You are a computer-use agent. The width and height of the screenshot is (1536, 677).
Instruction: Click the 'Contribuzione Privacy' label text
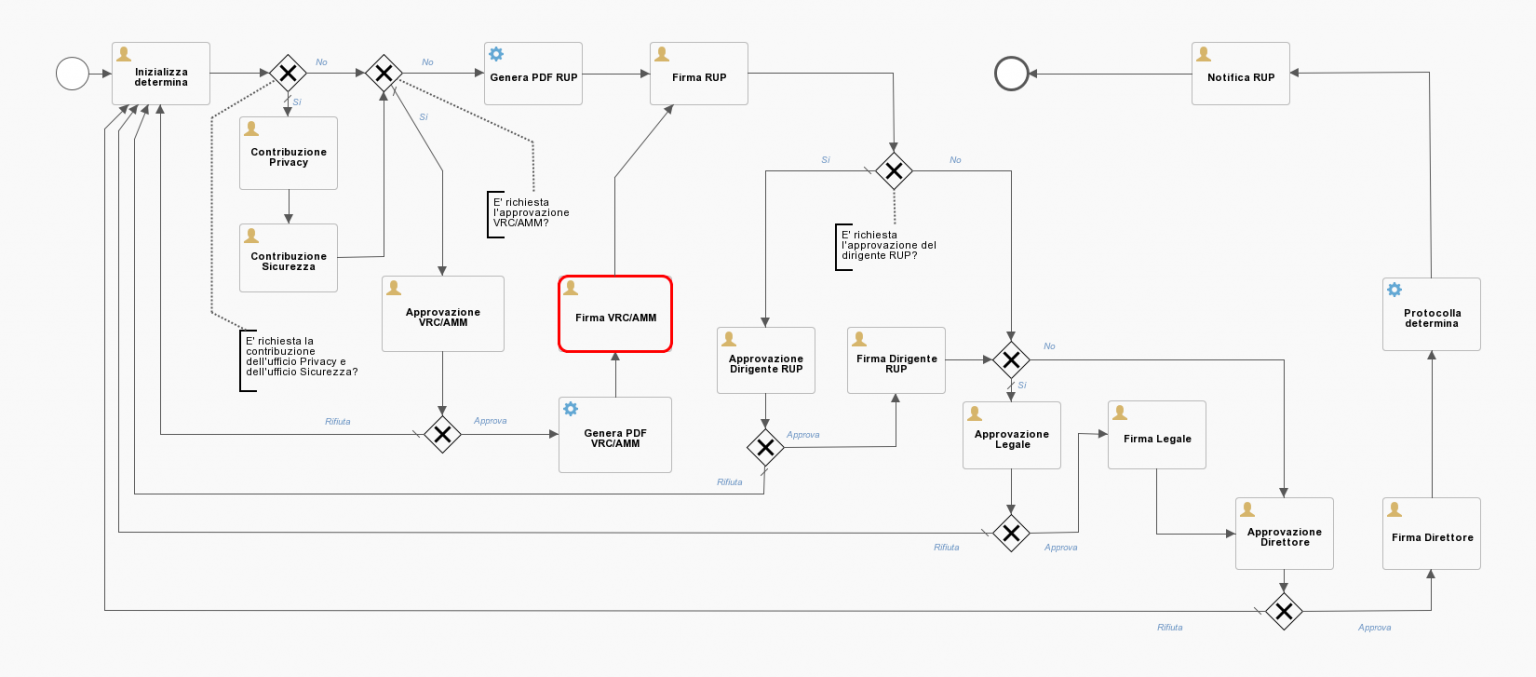(289, 157)
